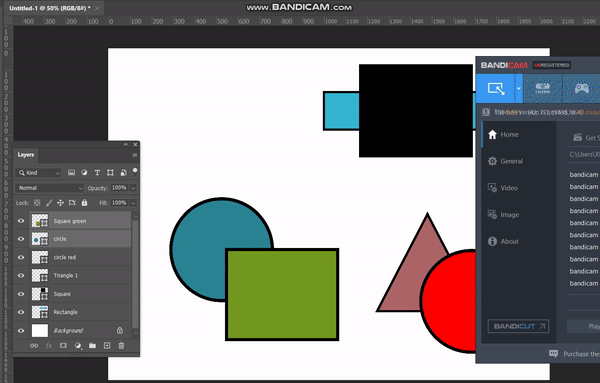Image resolution: width=600 pixels, height=383 pixels.
Task: Select the Rectangle layer name
Action: 65,312
